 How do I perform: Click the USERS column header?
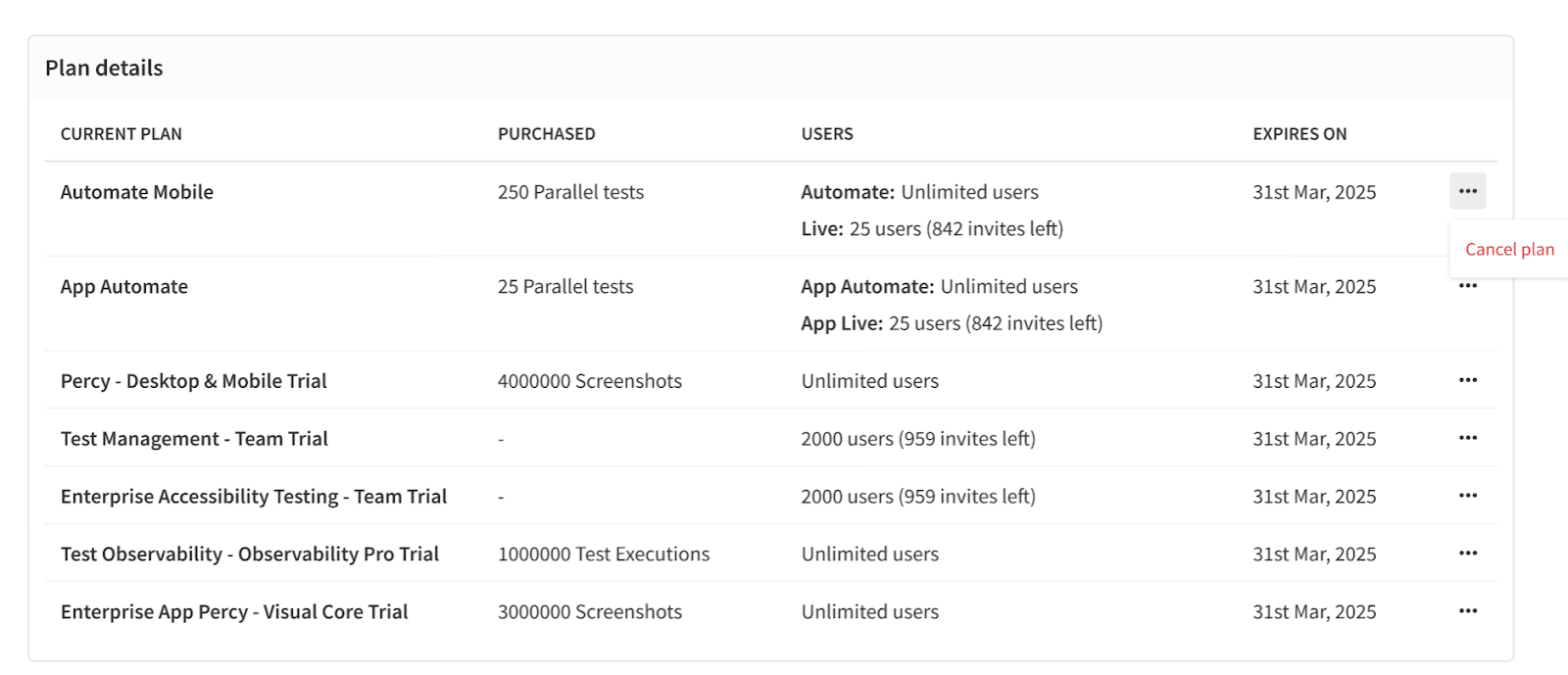tap(827, 134)
